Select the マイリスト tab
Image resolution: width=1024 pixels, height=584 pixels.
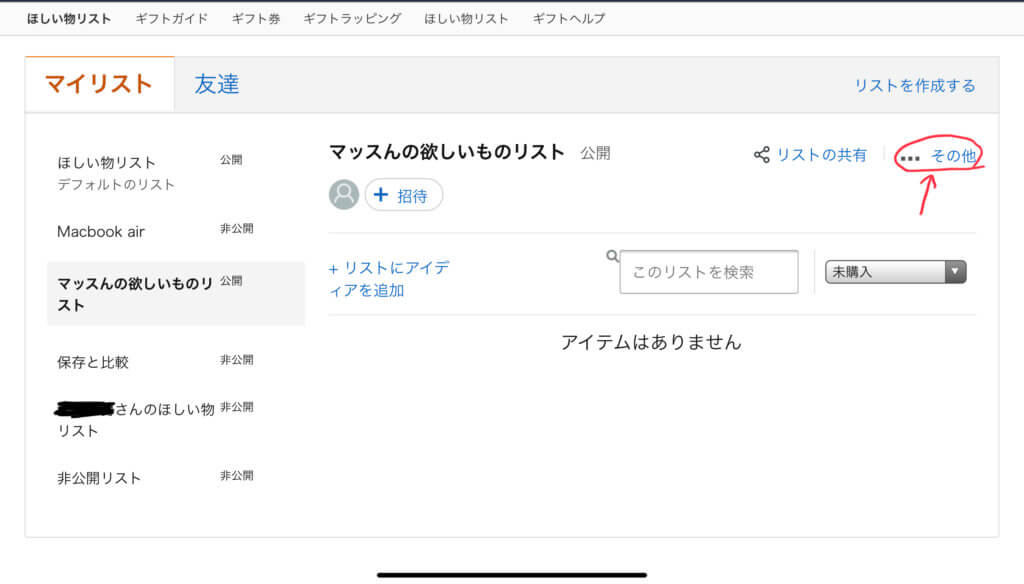pyautogui.click(x=99, y=84)
